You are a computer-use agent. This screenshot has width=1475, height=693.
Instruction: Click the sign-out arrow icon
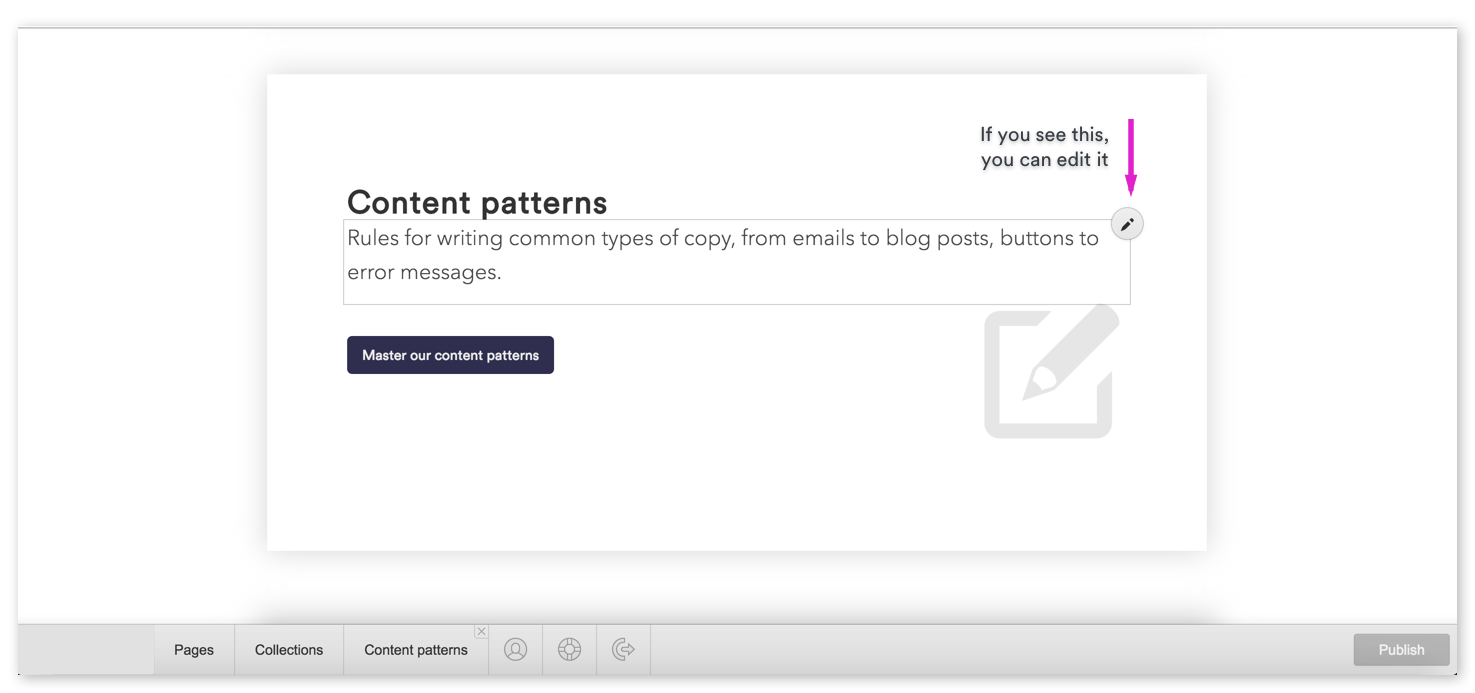coord(622,649)
